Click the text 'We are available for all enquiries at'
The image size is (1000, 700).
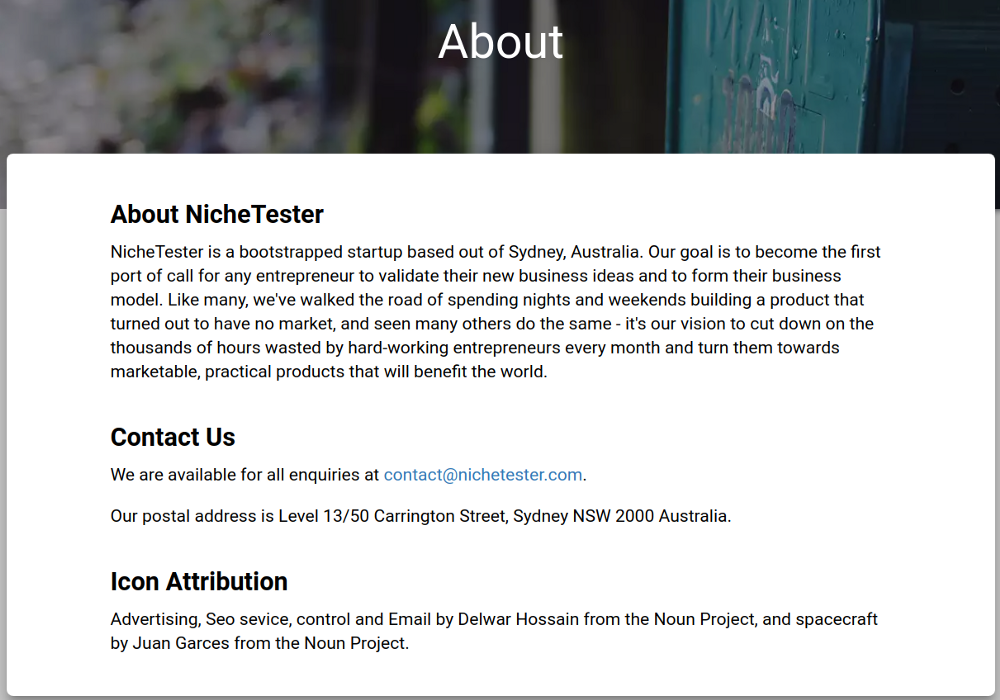245,475
